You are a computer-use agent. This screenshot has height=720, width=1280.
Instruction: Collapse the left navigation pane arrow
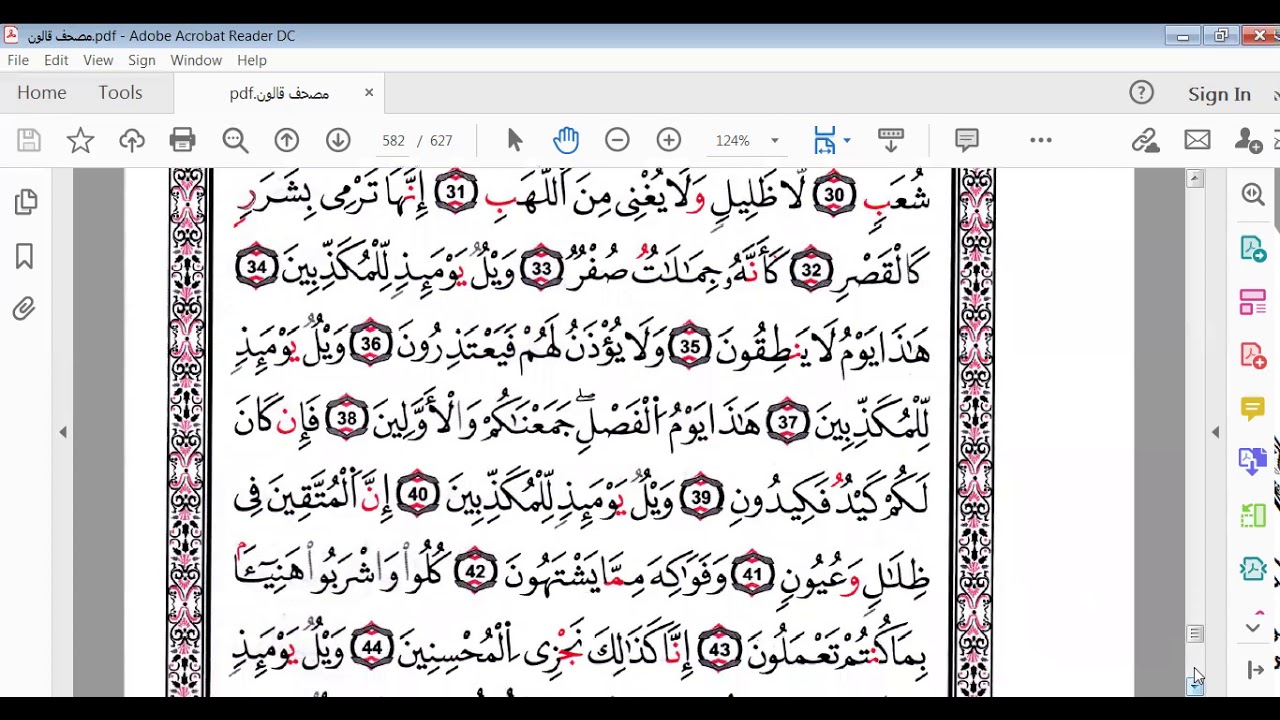(x=63, y=432)
